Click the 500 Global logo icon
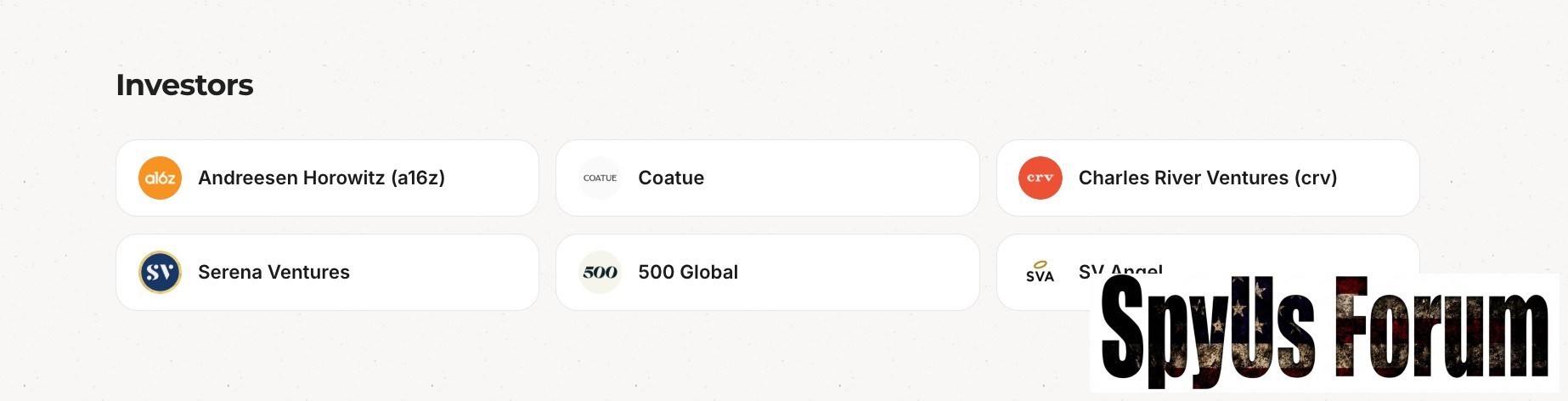The image size is (1568, 401). click(600, 273)
